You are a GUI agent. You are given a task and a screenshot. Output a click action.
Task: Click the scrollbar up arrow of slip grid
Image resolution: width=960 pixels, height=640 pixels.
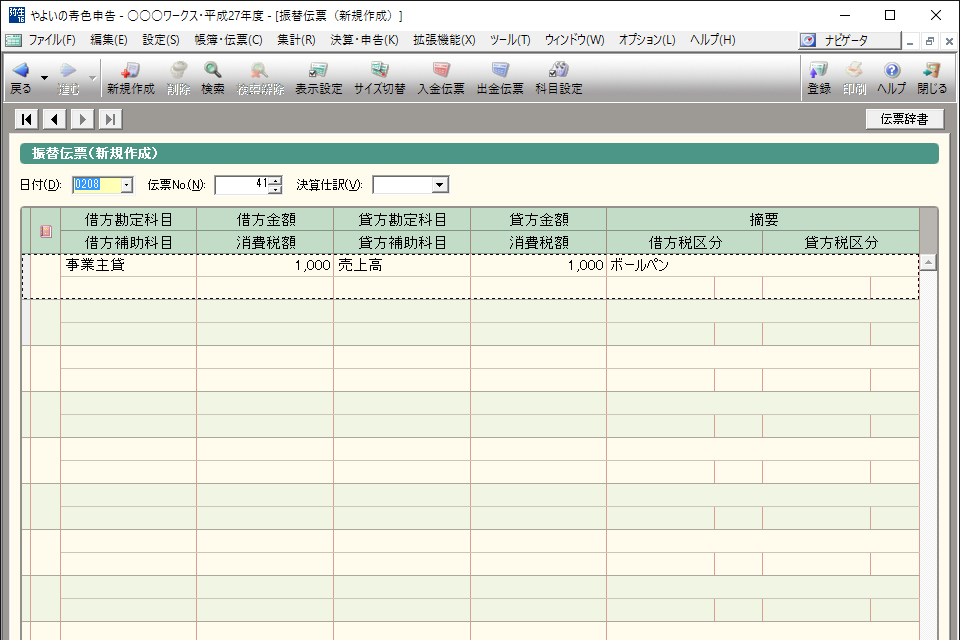(x=928, y=263)
